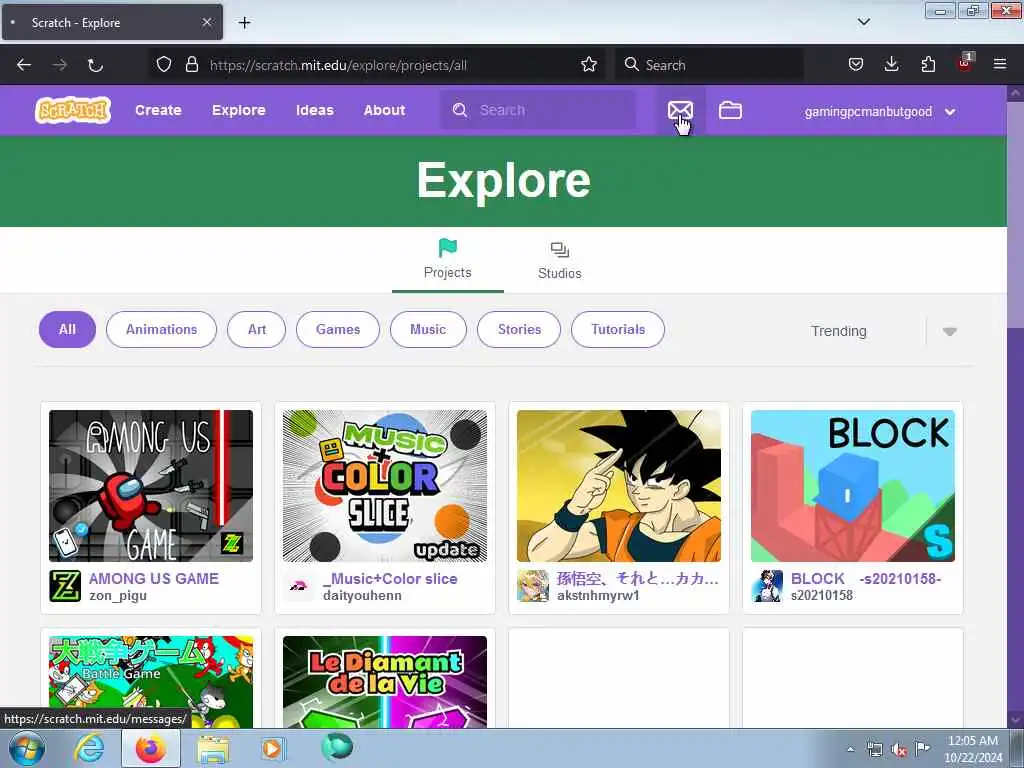Go to Ideas in the navbar

315,110
